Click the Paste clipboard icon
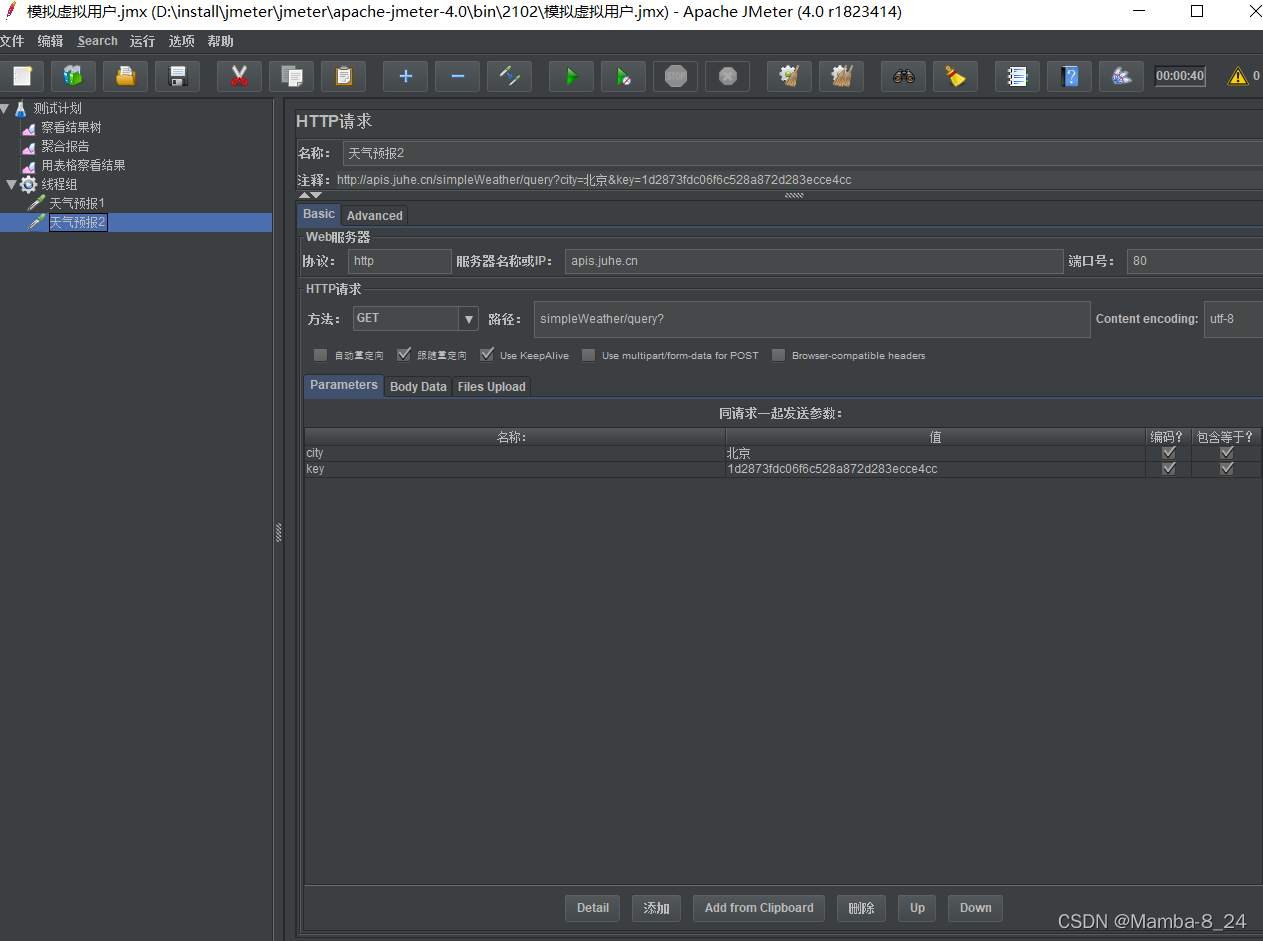Screen dimensions: 1263x941 coord(343,76)
